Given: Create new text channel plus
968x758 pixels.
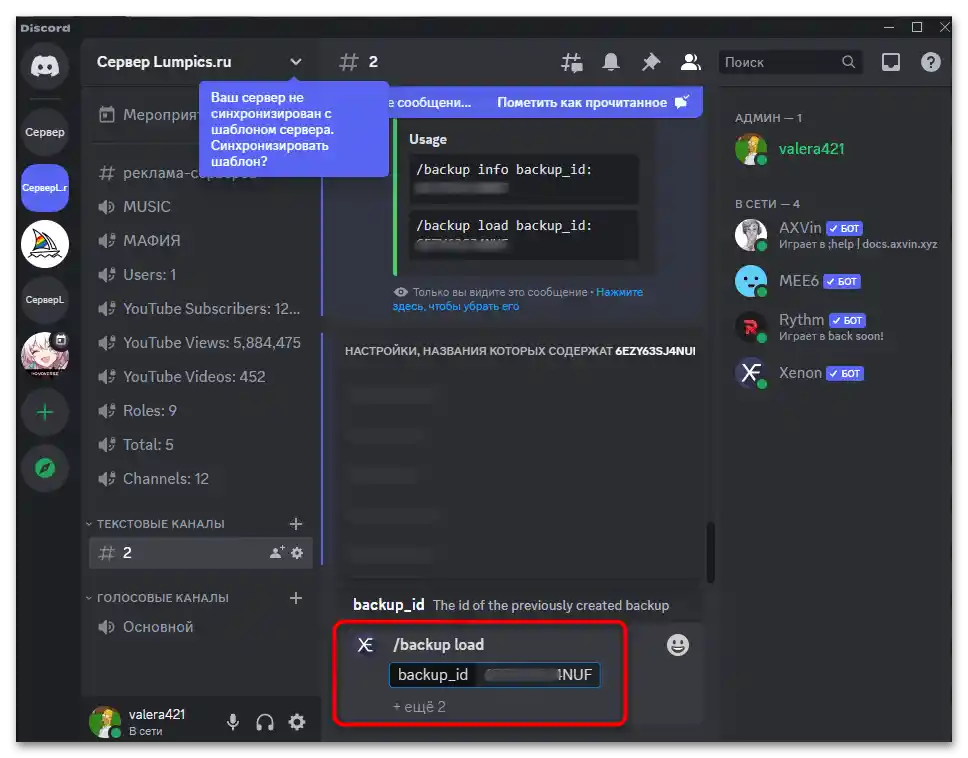Looking at the screenshot, I should (x=296, y=524).
